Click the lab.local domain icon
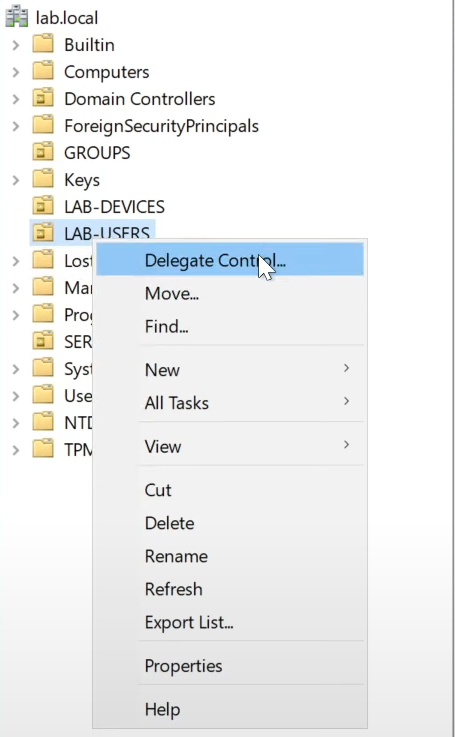The width and height of the screenshot is (455, 737). 17,17
